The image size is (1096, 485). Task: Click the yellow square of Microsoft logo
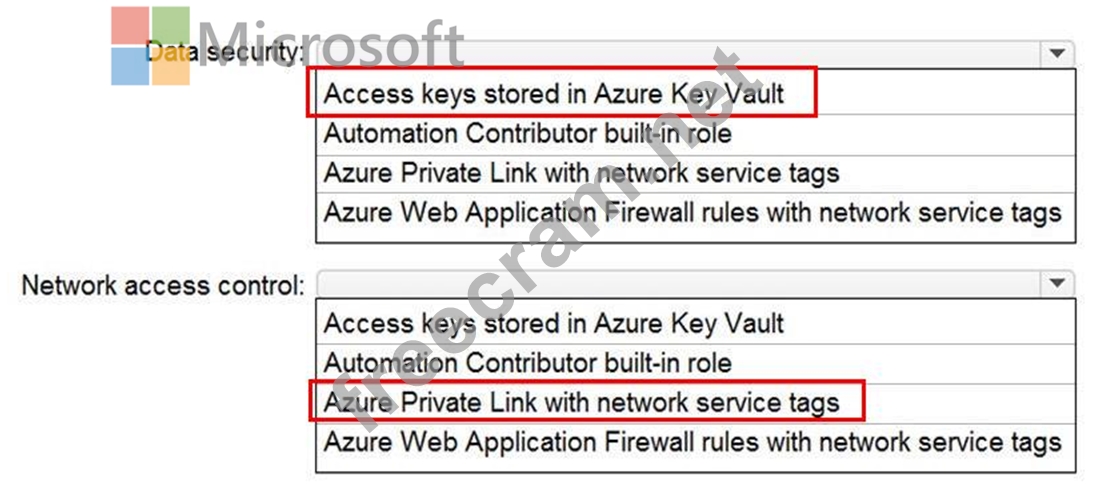[x=170, y=66]
